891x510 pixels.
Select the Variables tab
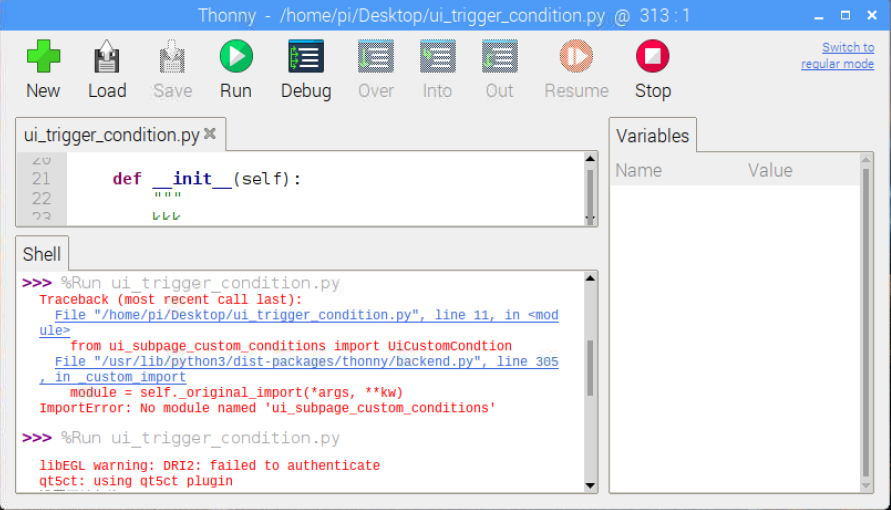652,136
